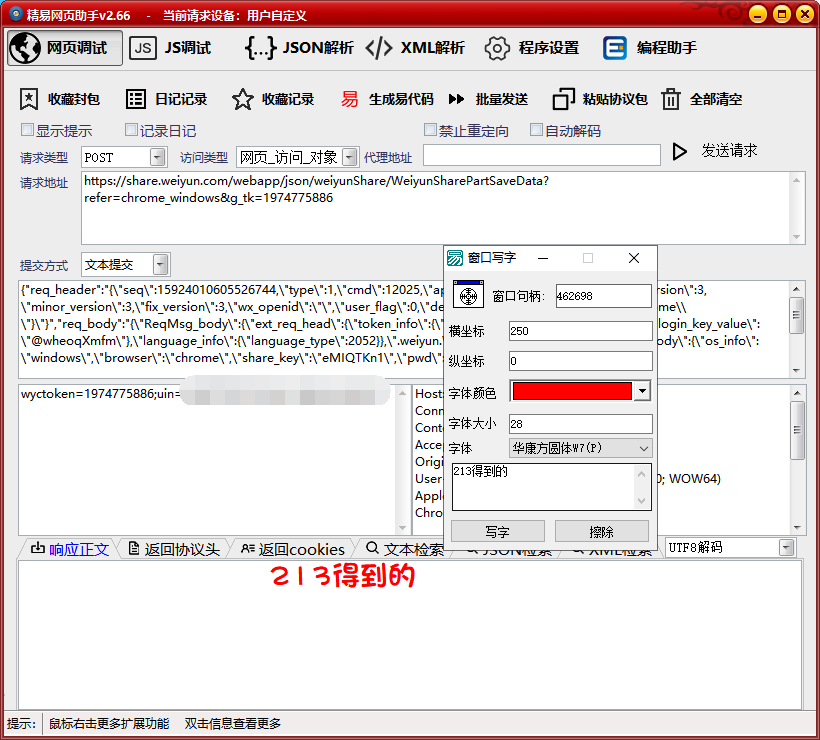820x740 pixels.
Task: Click 收藏封包 bookmark icon
Action: coord(29,99)
